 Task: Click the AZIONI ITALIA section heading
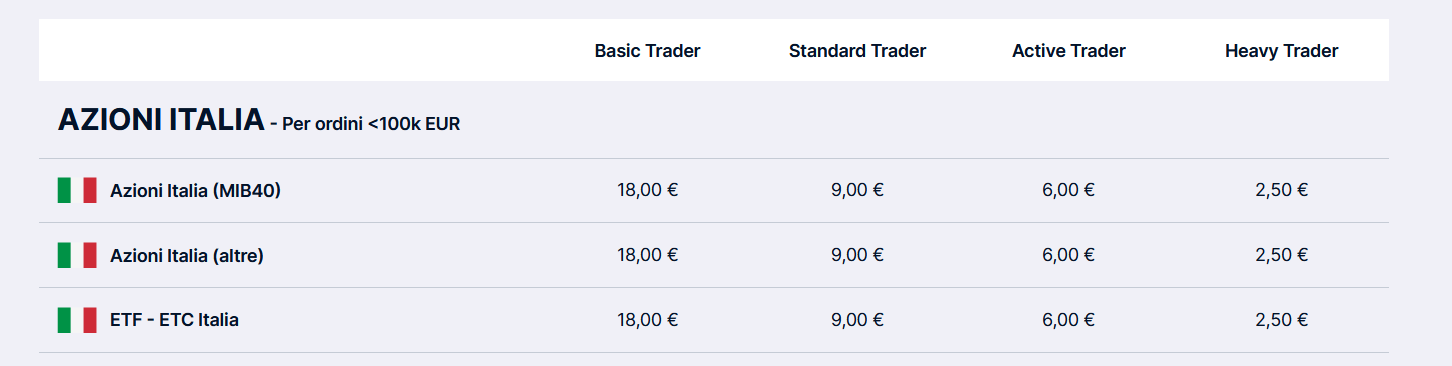click(161, 120)
